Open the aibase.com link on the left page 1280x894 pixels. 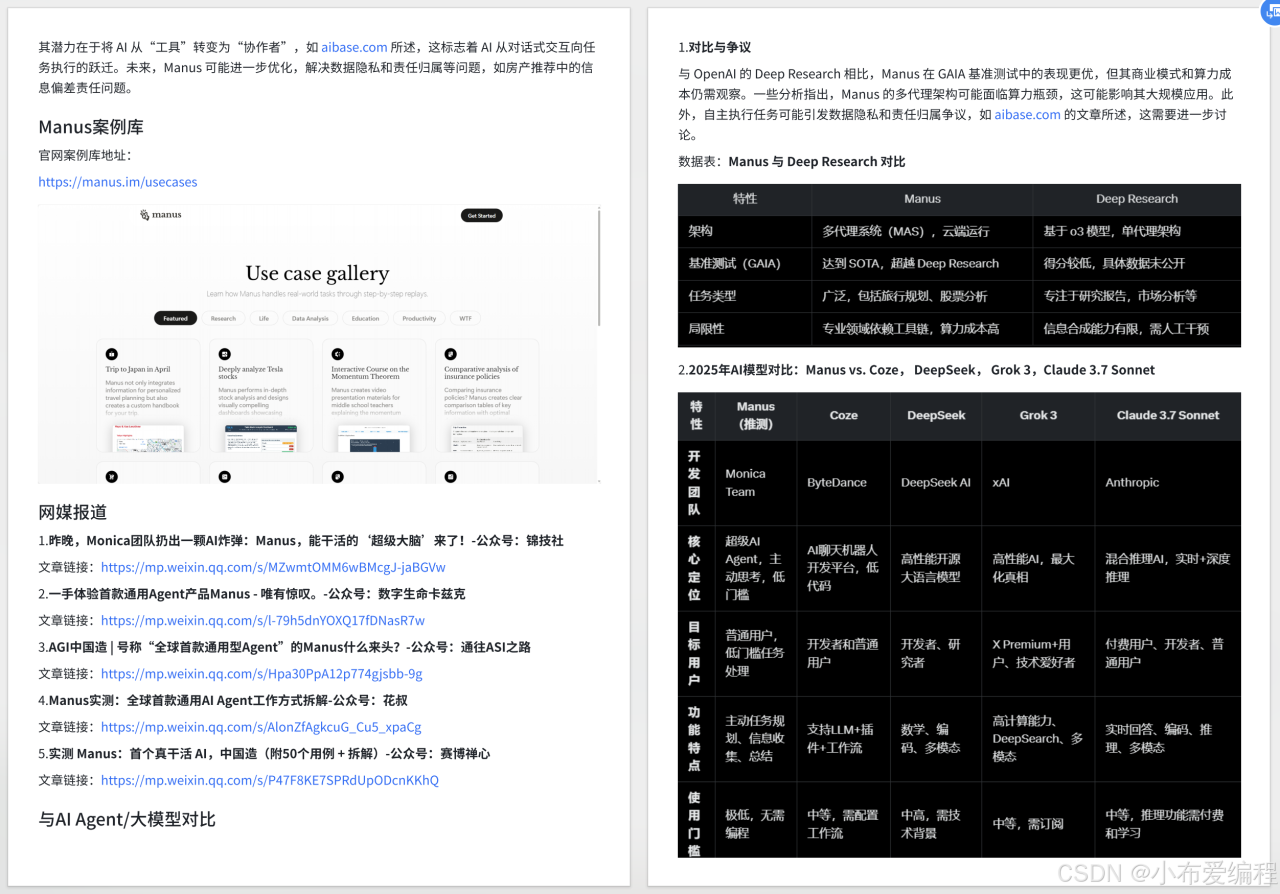tap(354, 47)
